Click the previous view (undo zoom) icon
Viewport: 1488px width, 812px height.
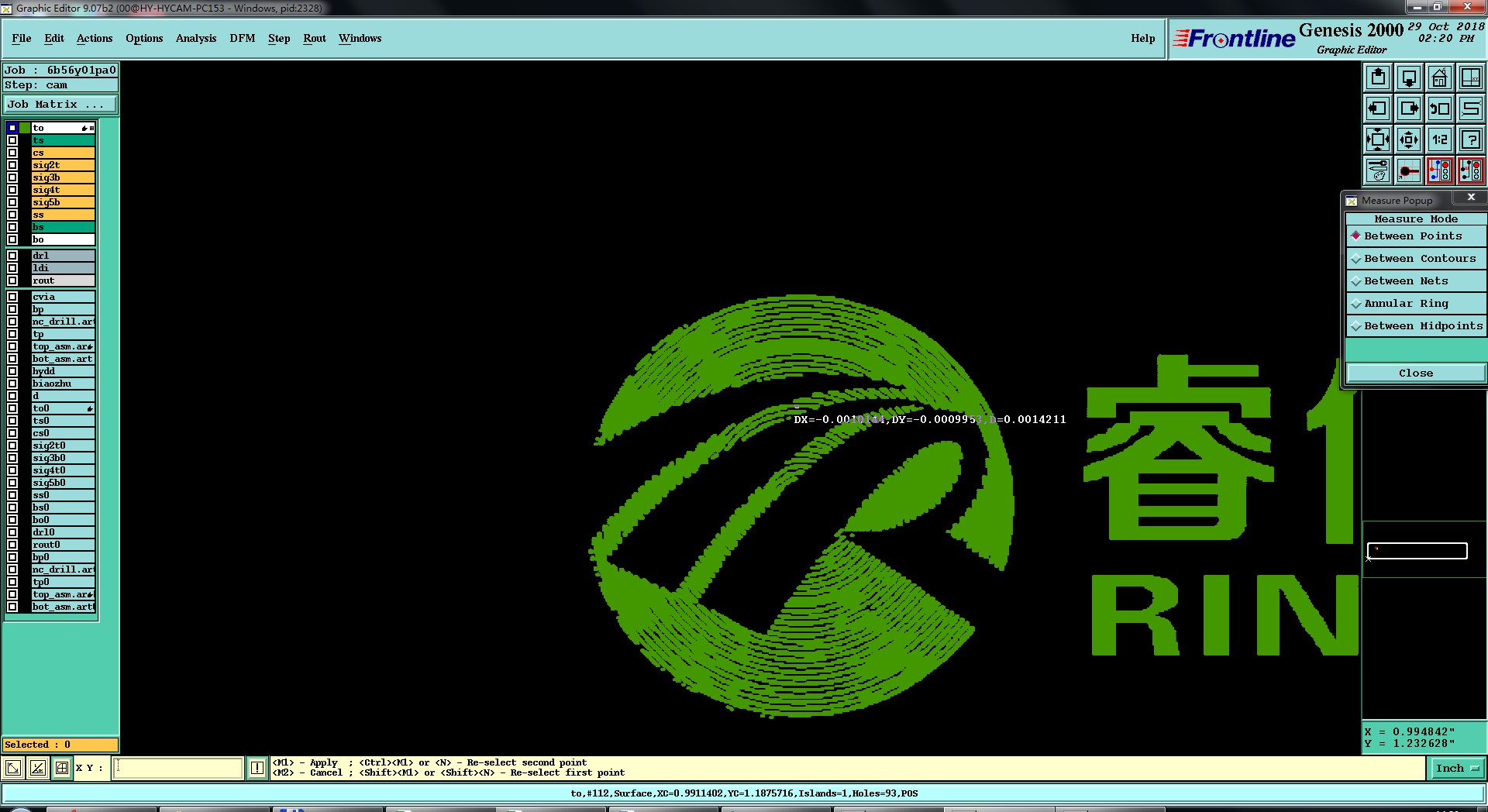click(1440, 108)
